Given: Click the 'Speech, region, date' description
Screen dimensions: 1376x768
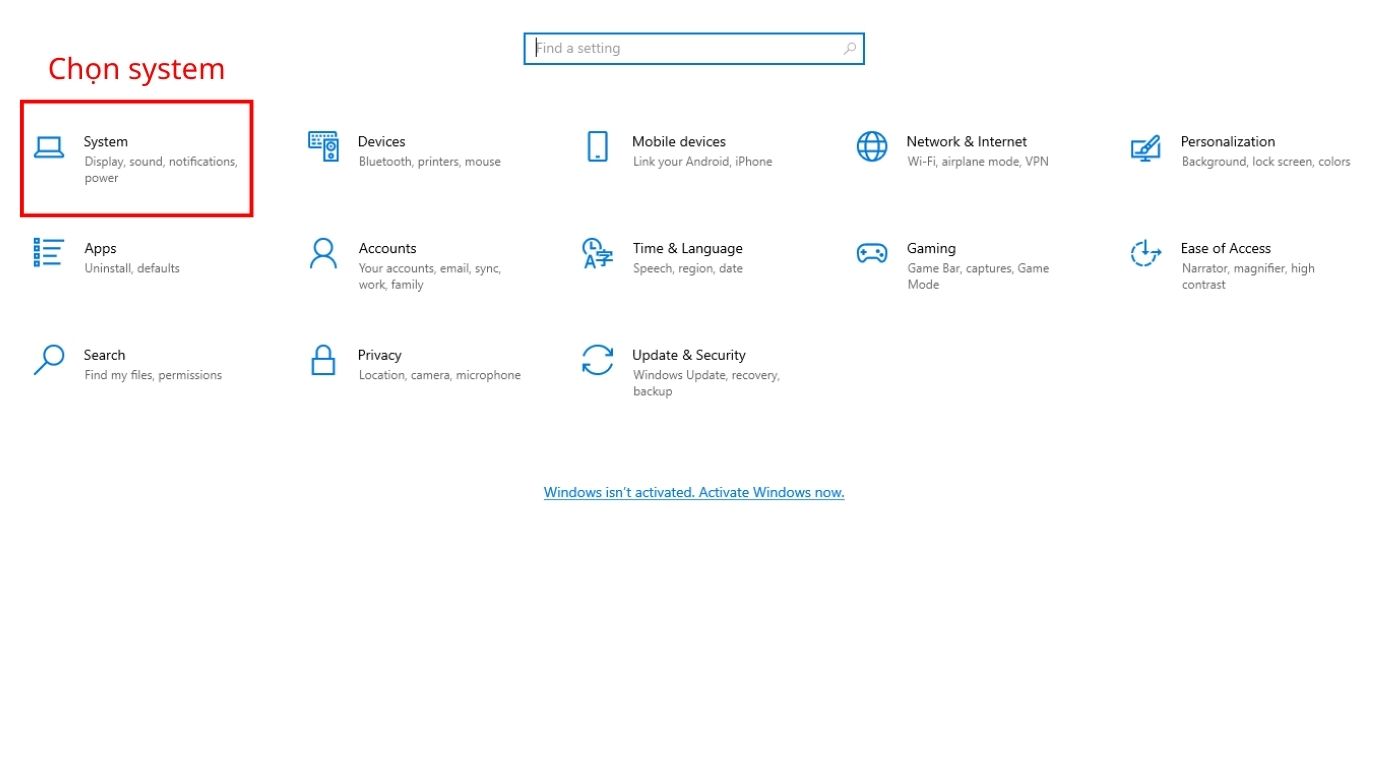Looking at the screenshot, I should pyautogui.click(x=688, y=269).
